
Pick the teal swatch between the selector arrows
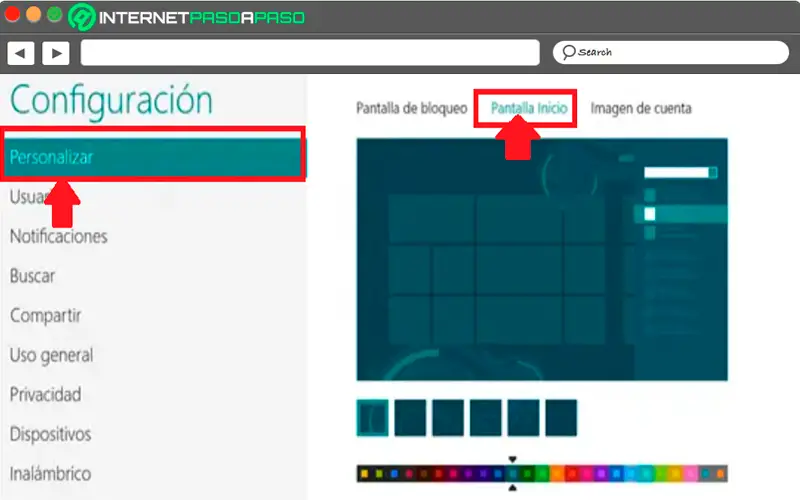click(x=513, y=474)
